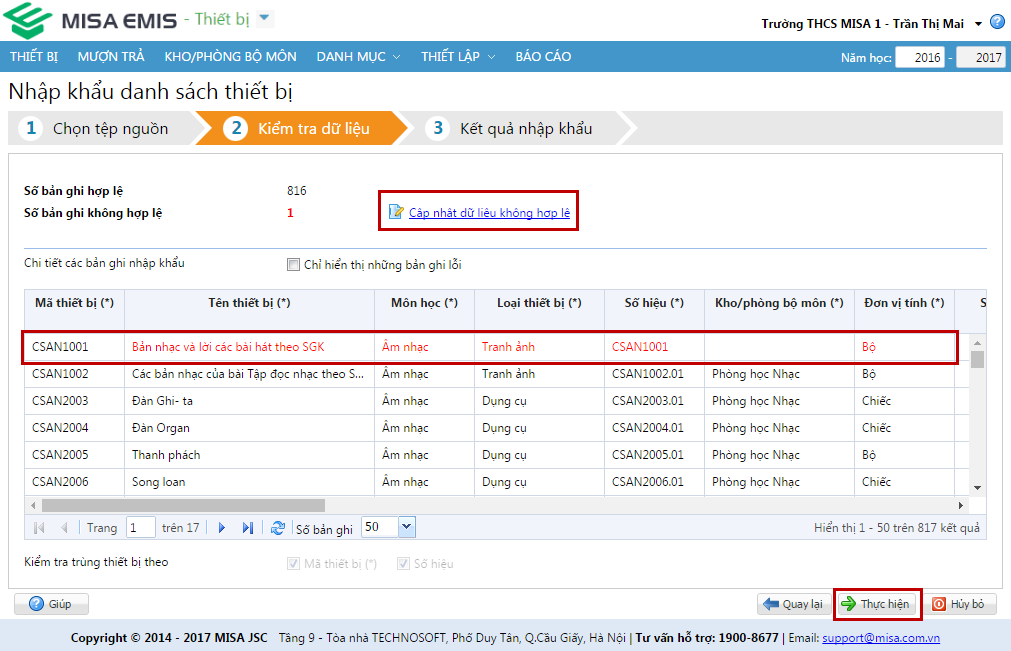Screen dimensions: 1011x651
Task: Open the Báo cáo menu
Action: click(543, 57)
